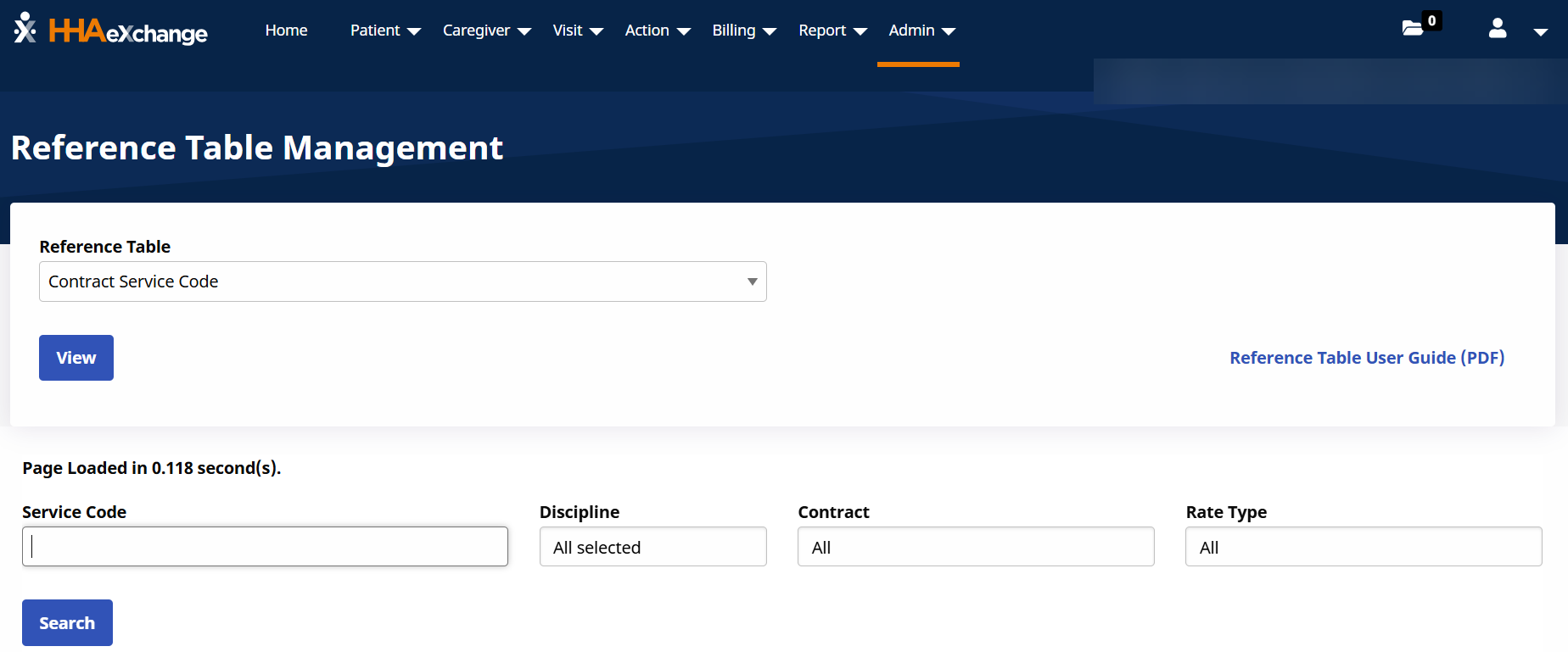The width and height of the screenshot is (1568, 652).
Task: Expand the Action menu
Action: coord(657,31)
